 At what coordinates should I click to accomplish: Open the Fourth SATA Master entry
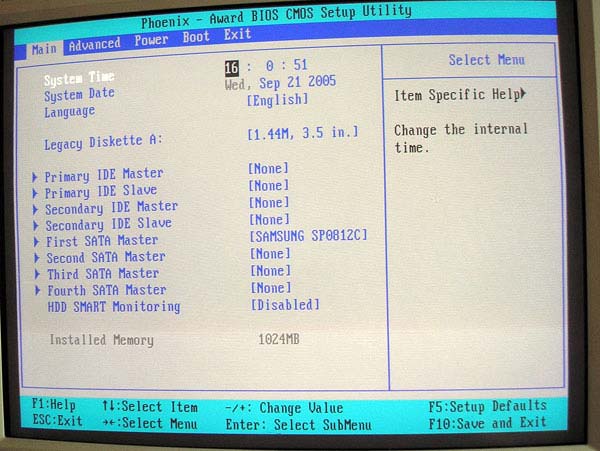pos(107,290)
